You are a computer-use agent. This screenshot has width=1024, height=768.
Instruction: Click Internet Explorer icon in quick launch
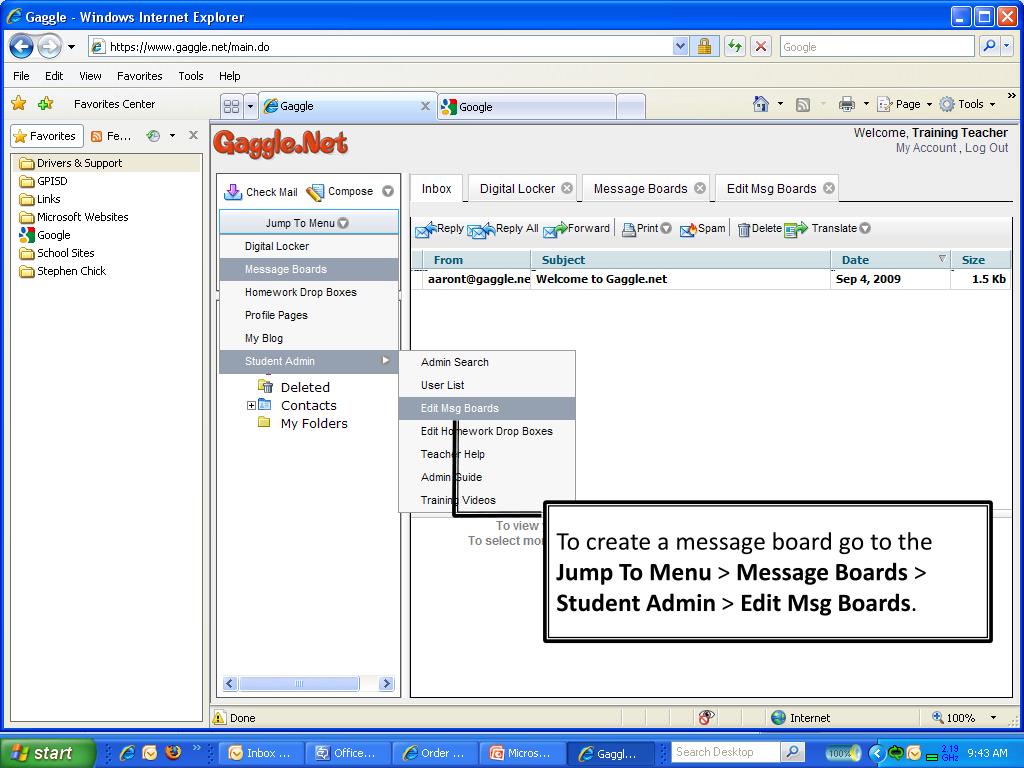[x=127, y=752]
